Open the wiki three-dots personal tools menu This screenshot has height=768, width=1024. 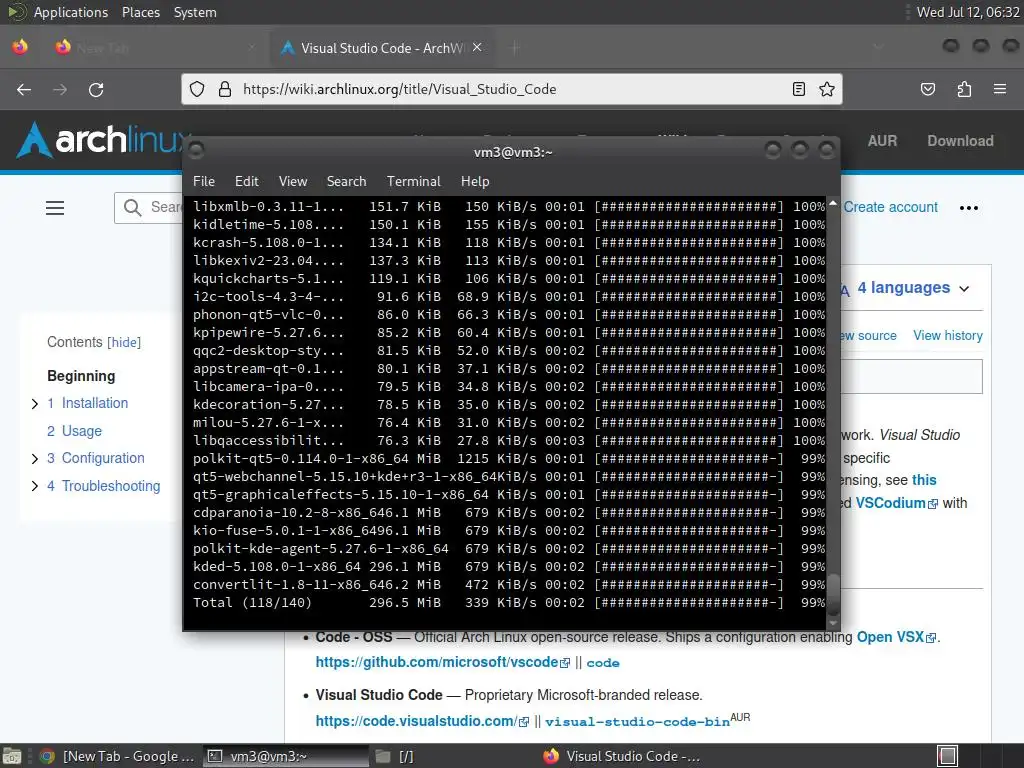click(968, 208)
